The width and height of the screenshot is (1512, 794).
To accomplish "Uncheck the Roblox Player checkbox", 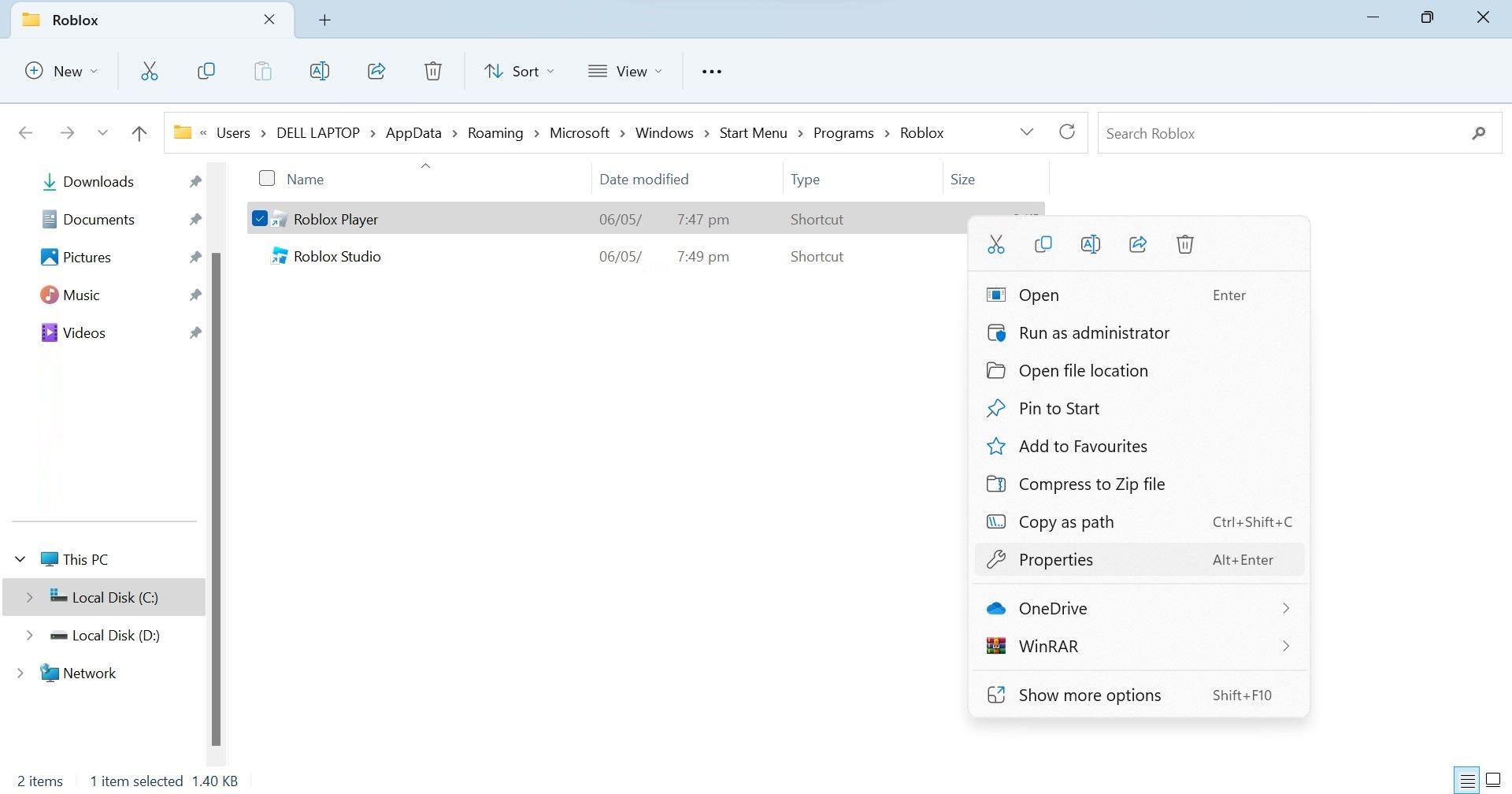I will point(259,218).
